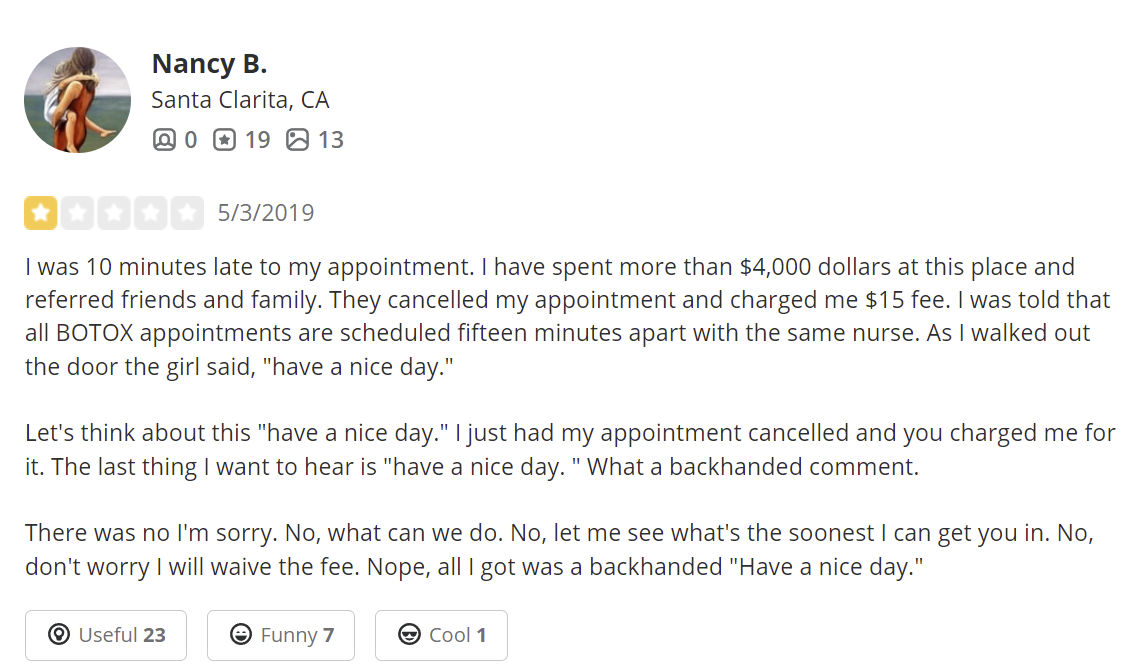1122x672 pixels.
Task: Click the Santa Clarita, CA location text
Action: tap(240, 99)
